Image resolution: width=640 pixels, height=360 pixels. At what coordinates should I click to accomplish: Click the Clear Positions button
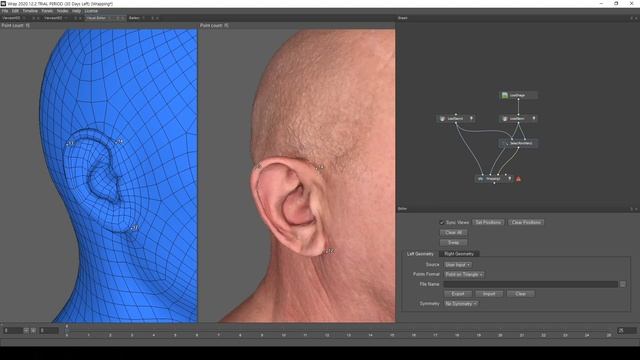pos(526,222)
